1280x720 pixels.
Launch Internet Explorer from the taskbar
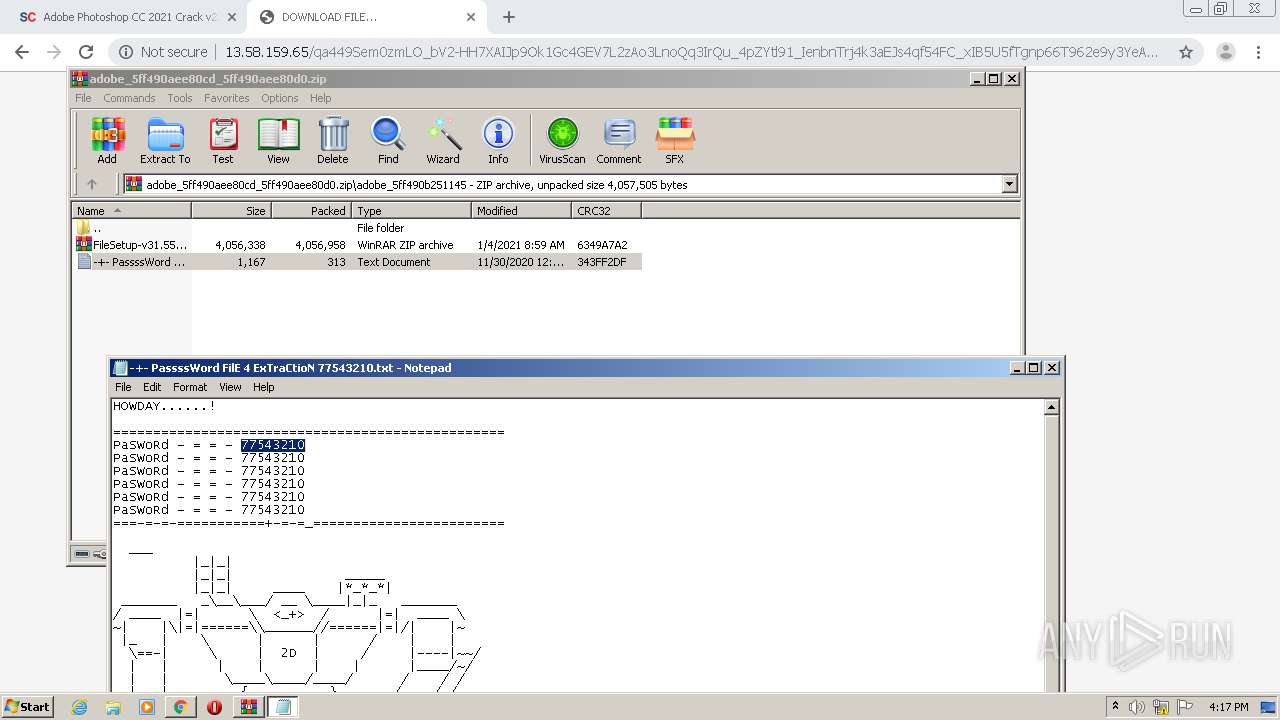[80, 707]
